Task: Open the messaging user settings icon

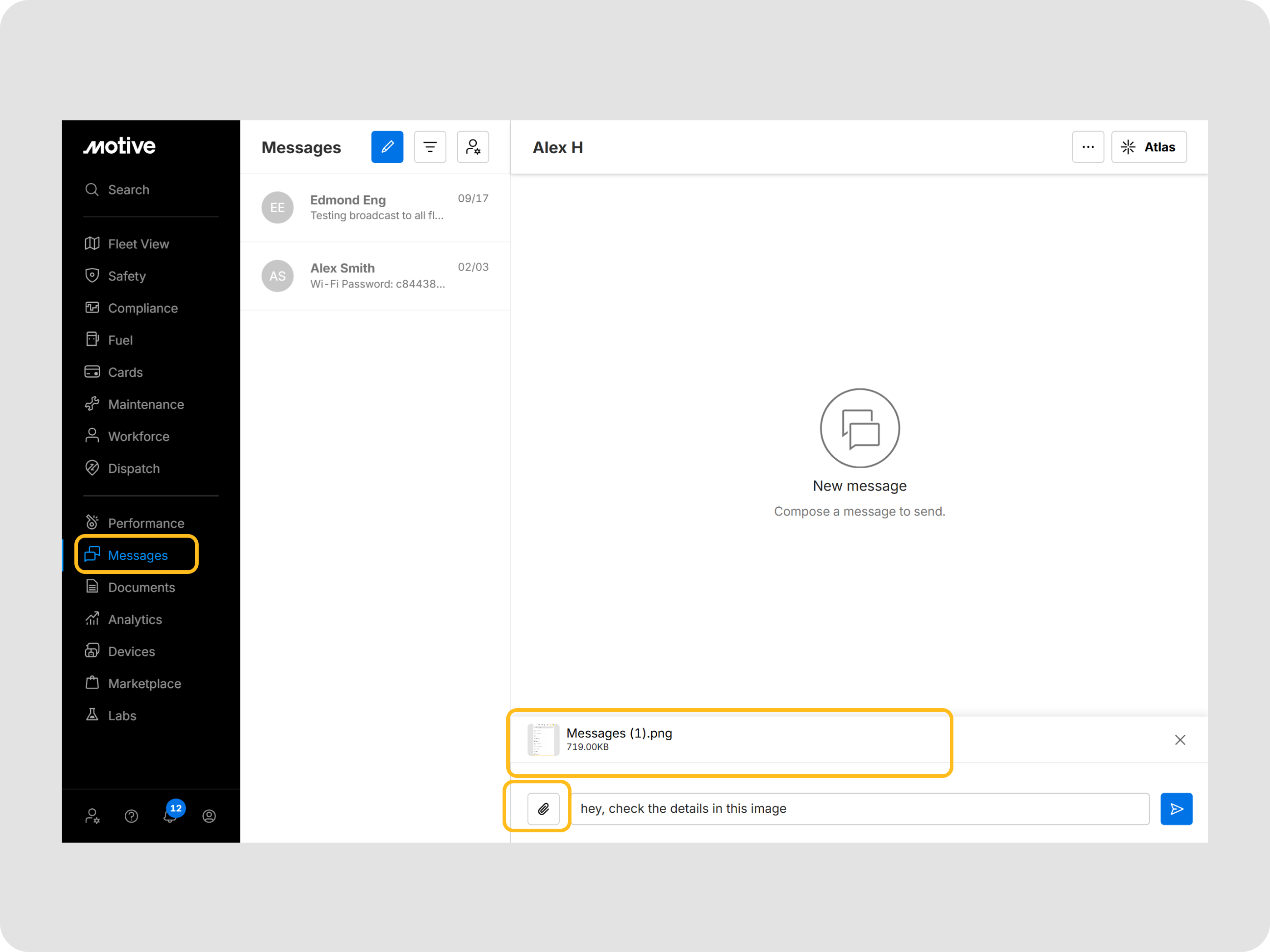Action: [x=473, y=147]
